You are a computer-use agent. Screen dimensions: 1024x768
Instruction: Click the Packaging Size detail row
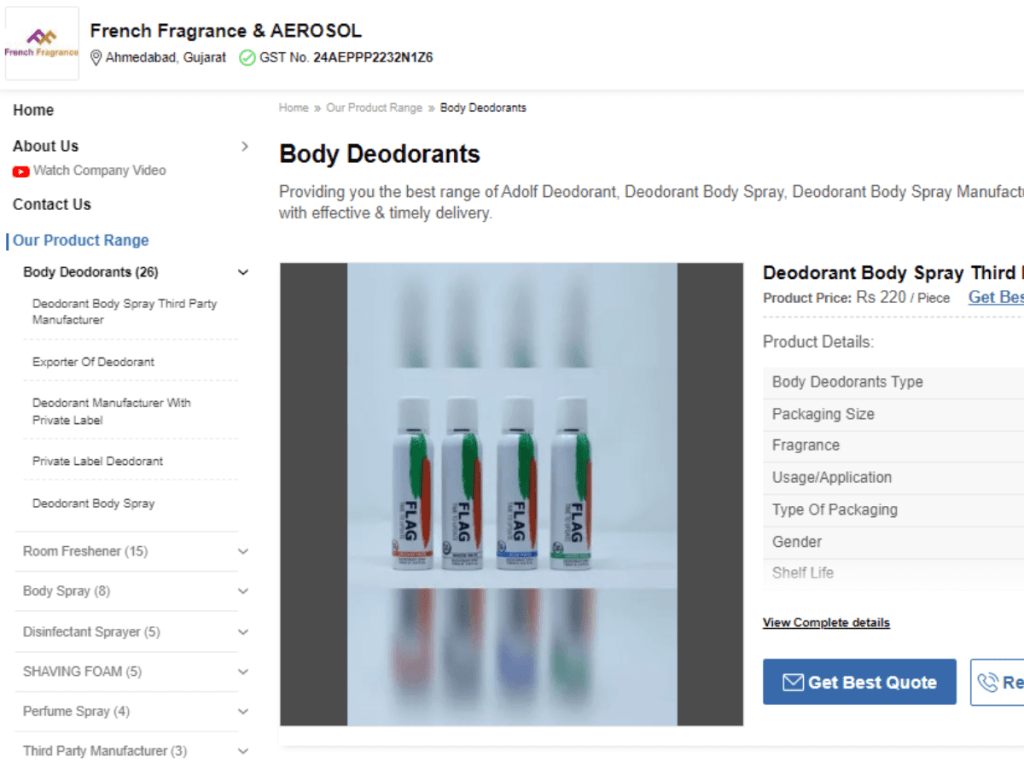893,415
